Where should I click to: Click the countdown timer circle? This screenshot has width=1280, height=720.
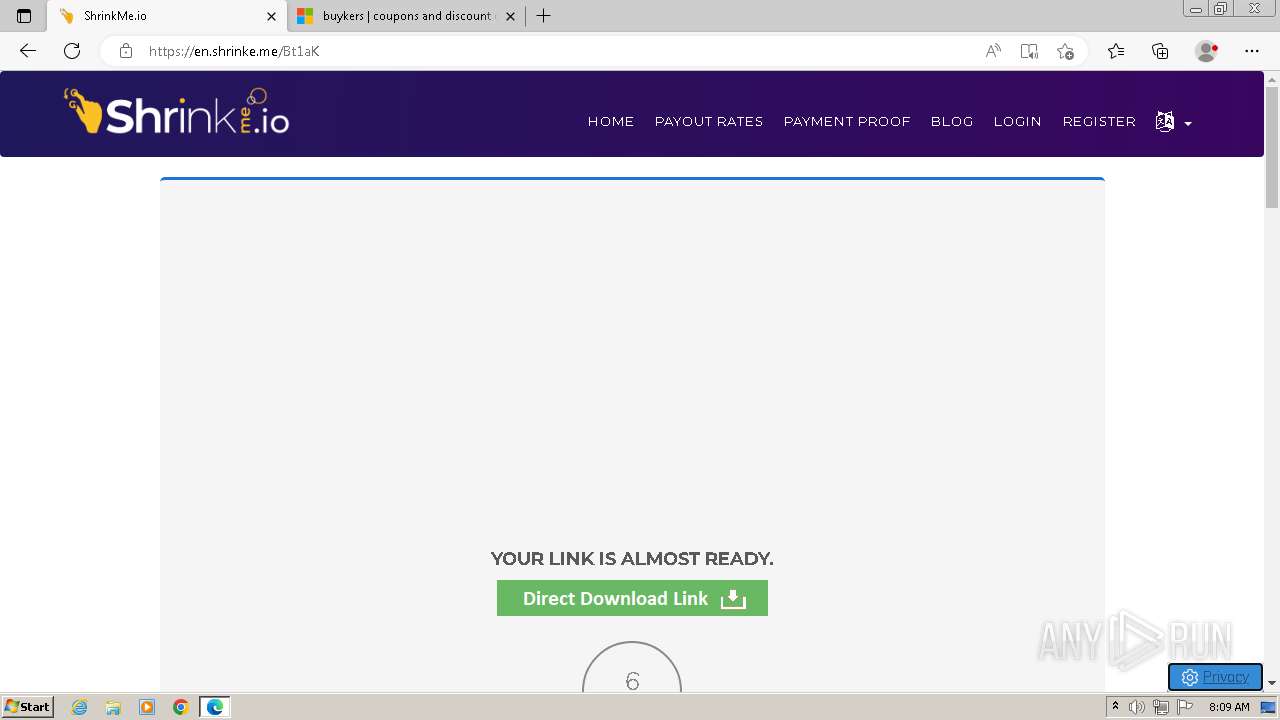point(632,667)
